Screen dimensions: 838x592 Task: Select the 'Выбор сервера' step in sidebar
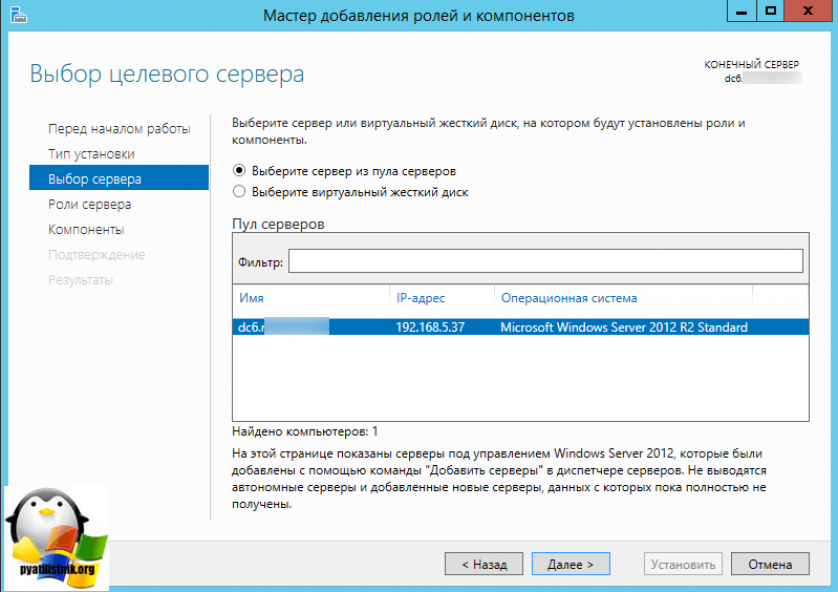click(x=95, y=179)
